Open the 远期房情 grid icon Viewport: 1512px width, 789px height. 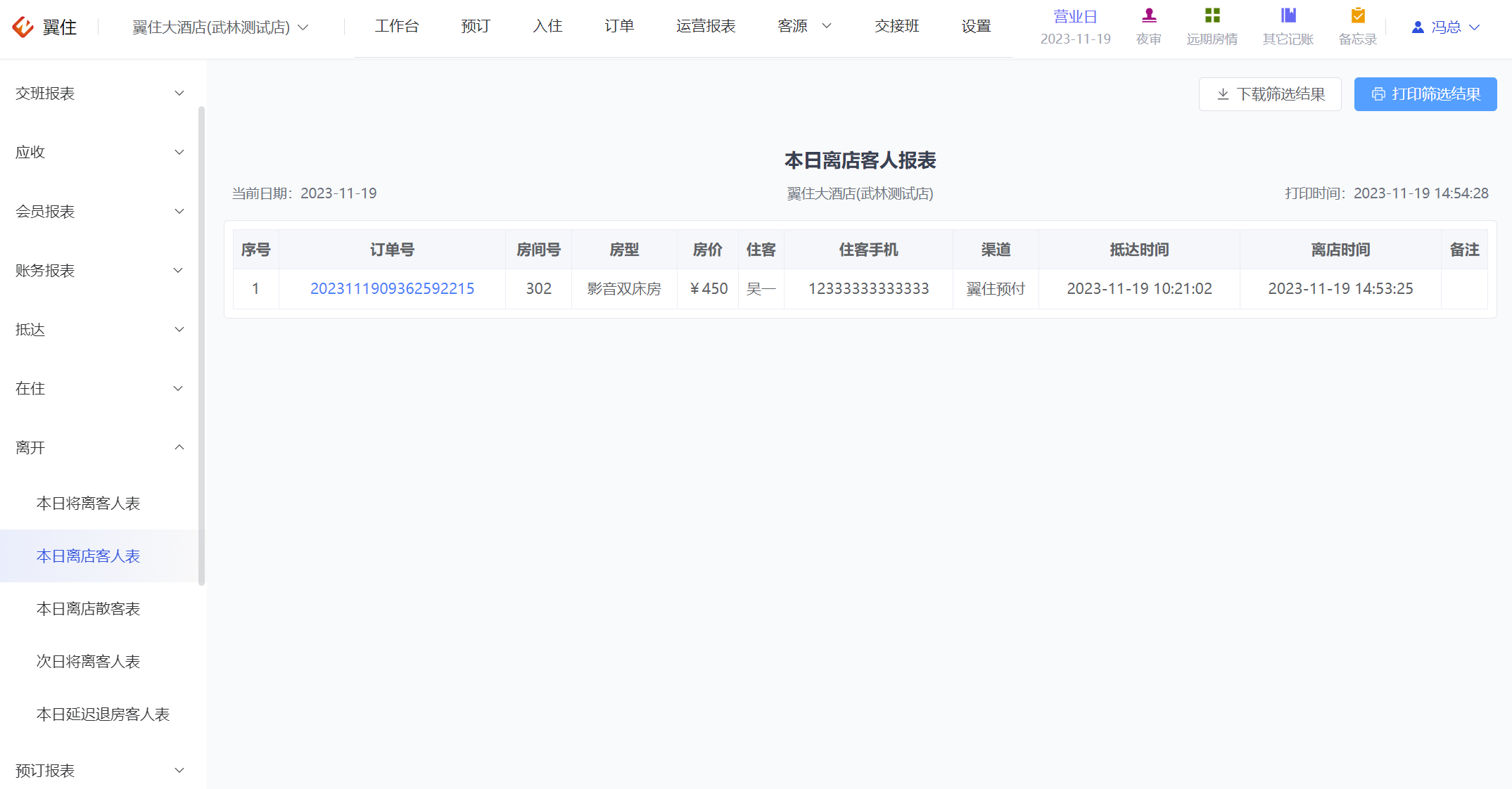pos(1212,15)
